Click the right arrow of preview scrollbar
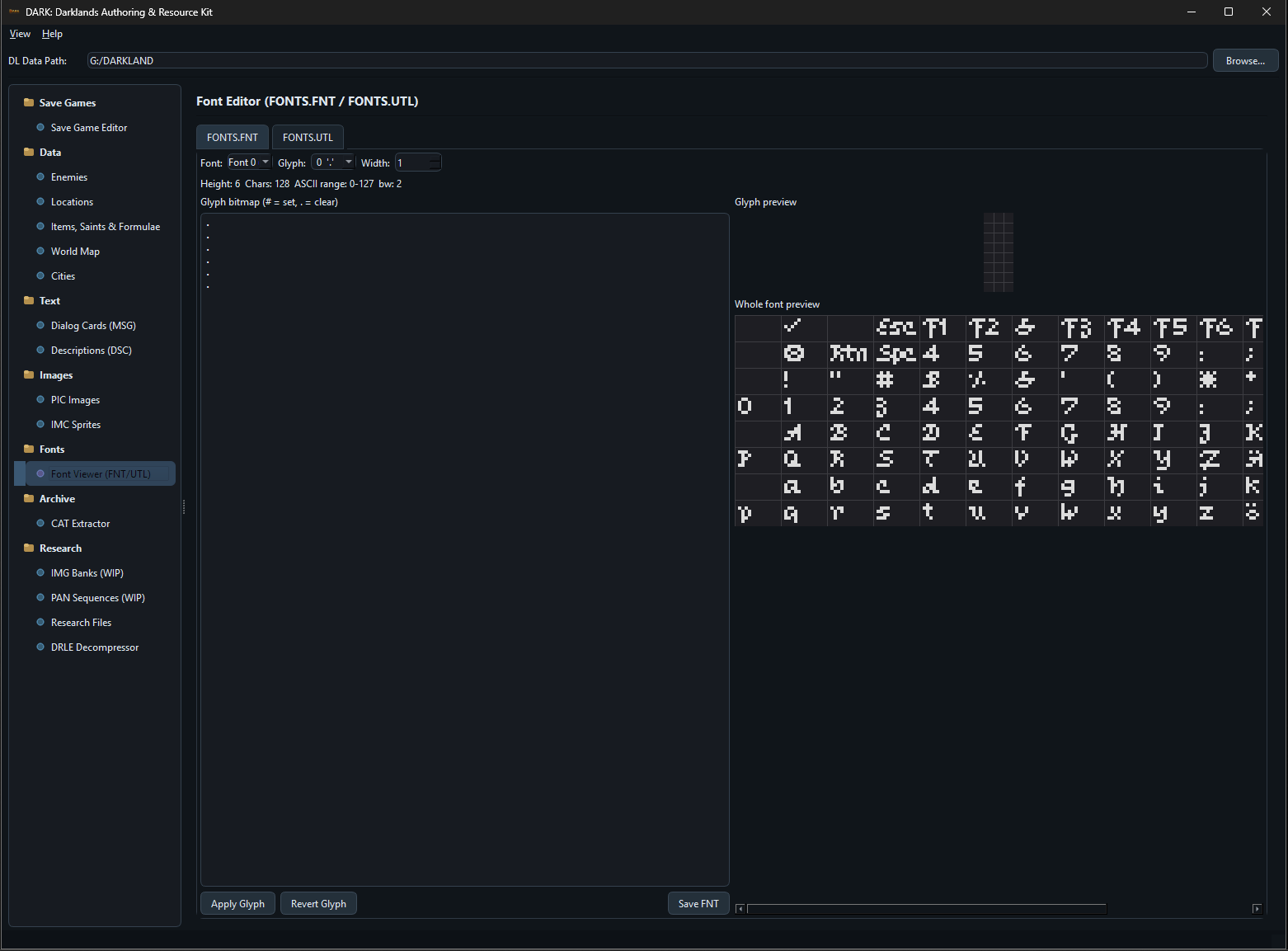This screenshot has height=951, width=1288. point(1257,909)
